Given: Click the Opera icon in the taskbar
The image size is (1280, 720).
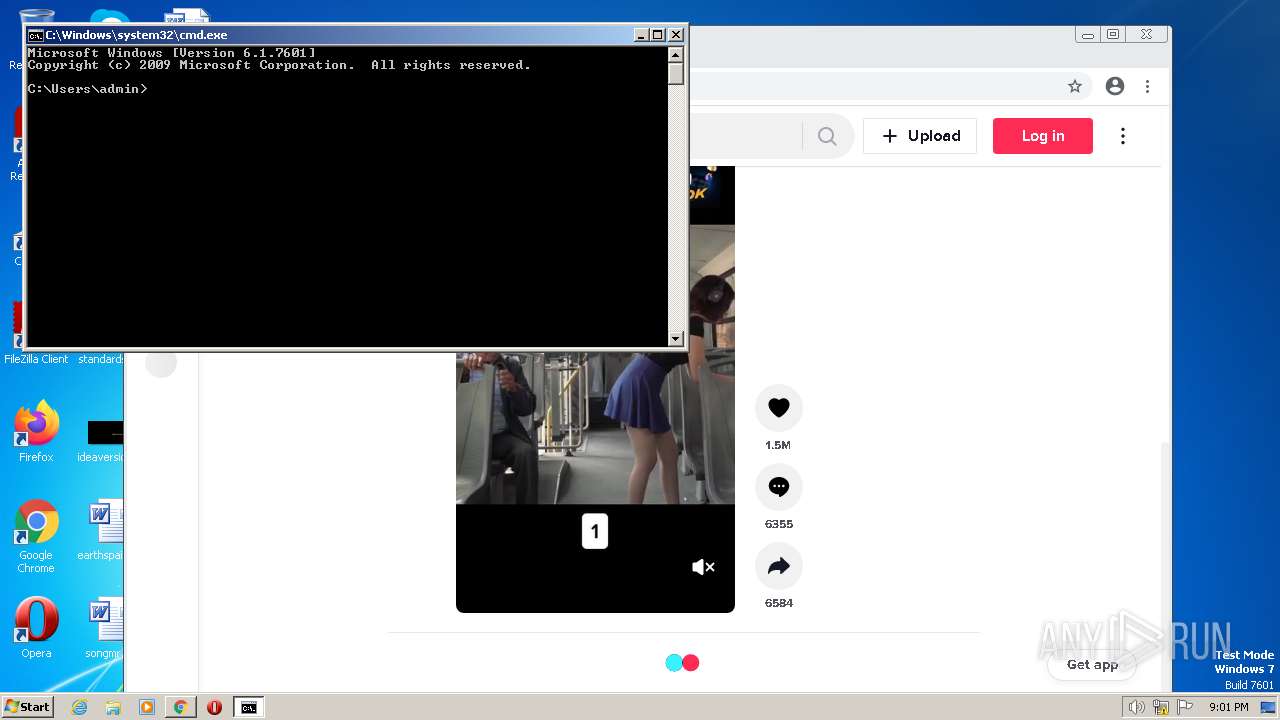Looking at the screenshot, I should [x=214, y=707].
